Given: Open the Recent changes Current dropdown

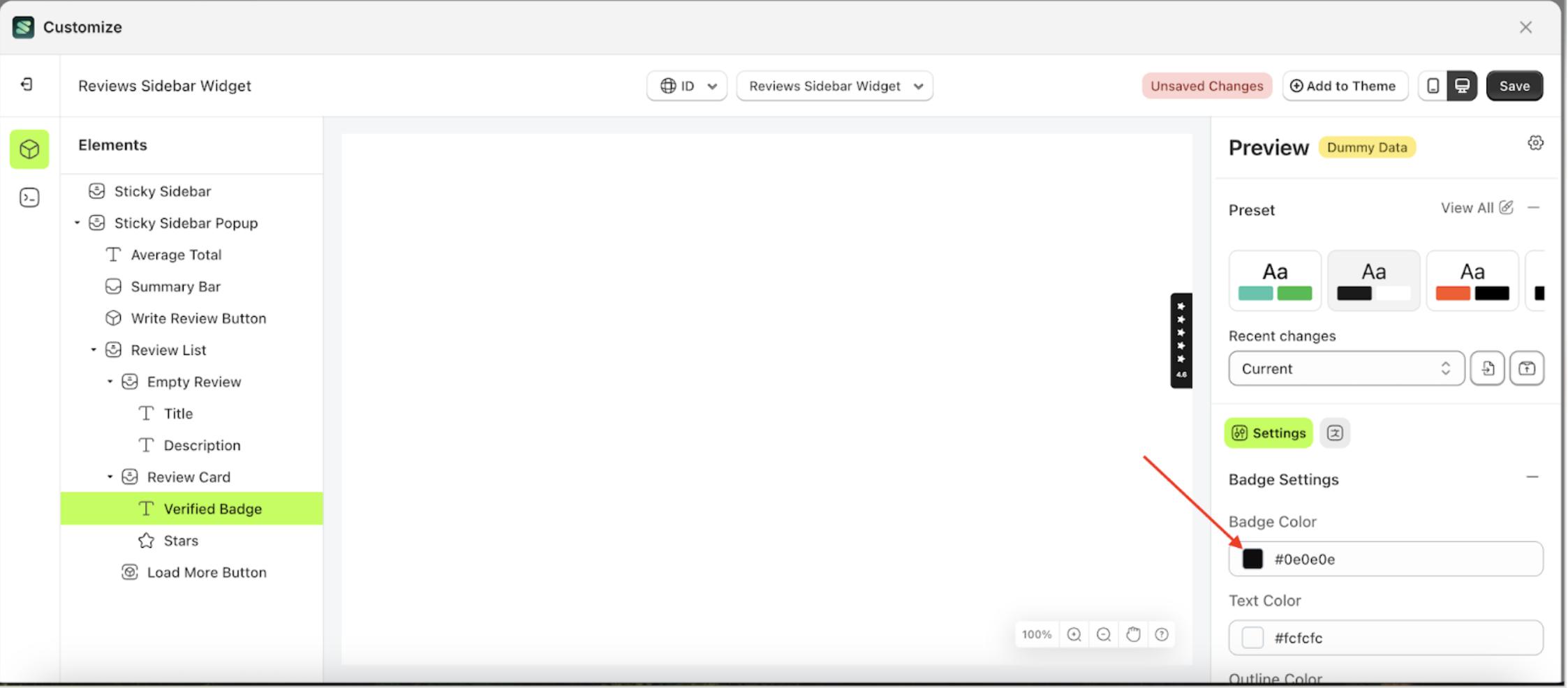Looking at the screenshot, I should (x=1346, y=368).
